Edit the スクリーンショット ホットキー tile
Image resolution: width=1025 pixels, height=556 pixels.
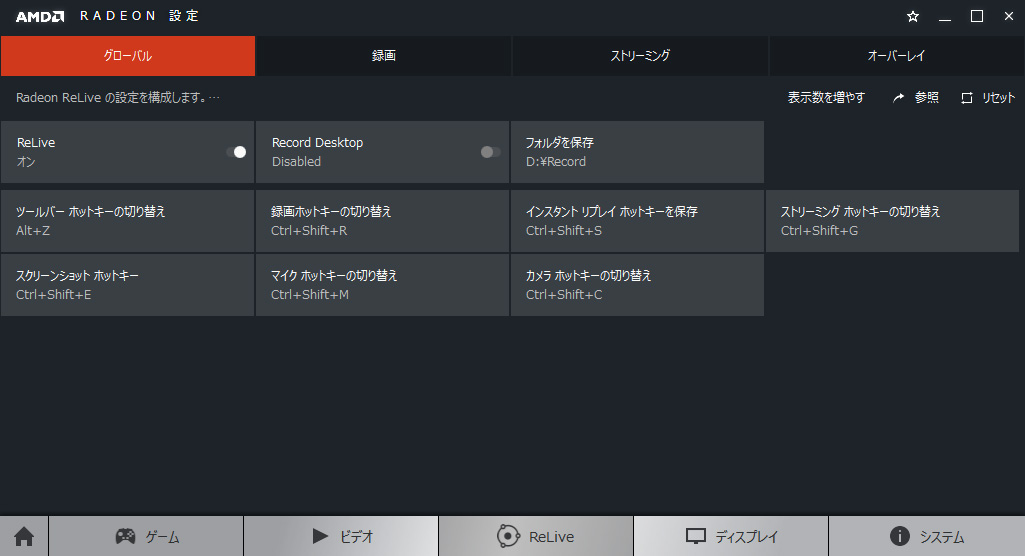pos(127,285)
